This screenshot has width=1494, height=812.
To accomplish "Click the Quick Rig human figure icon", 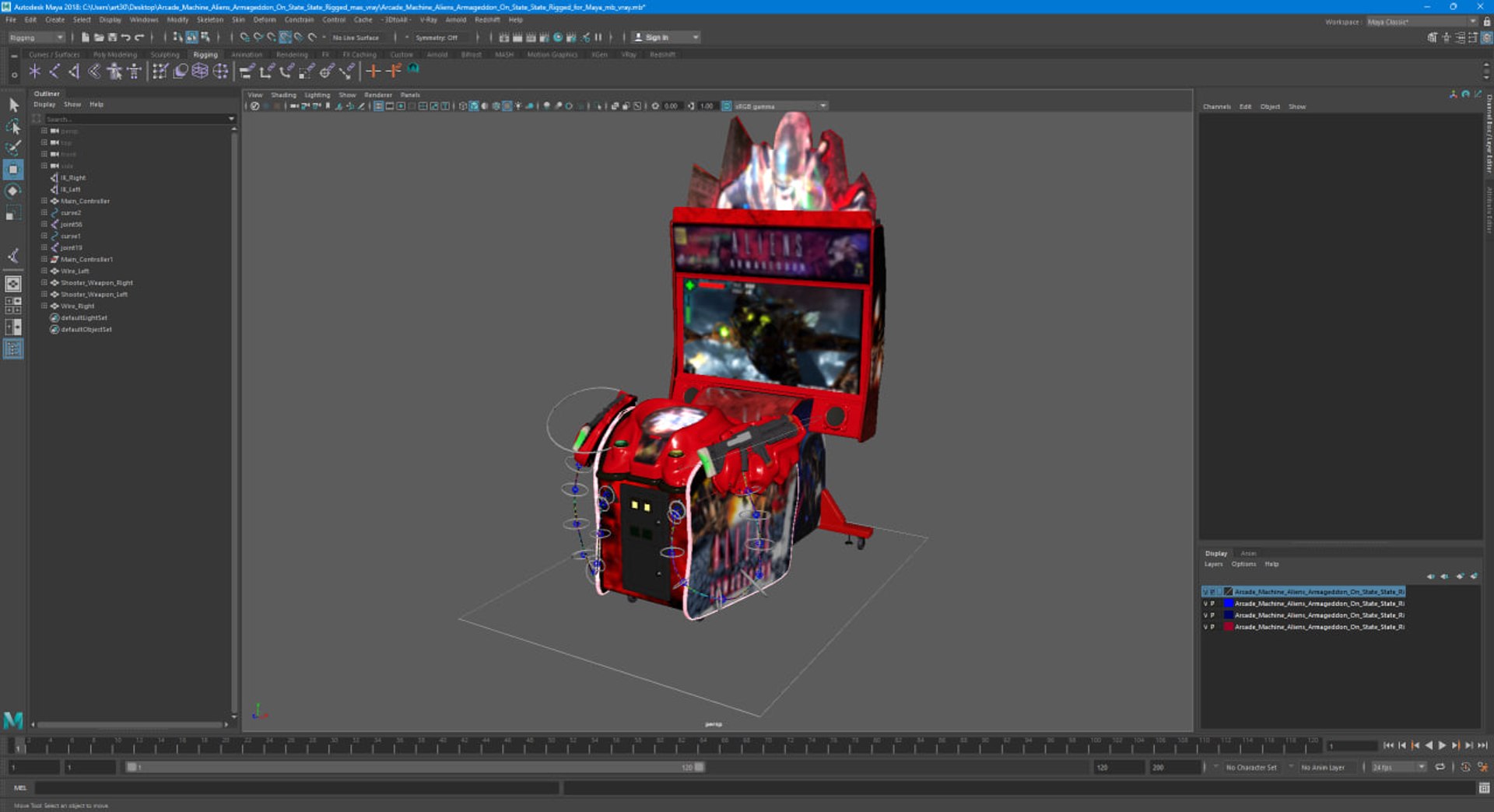I will click(114, 72).
